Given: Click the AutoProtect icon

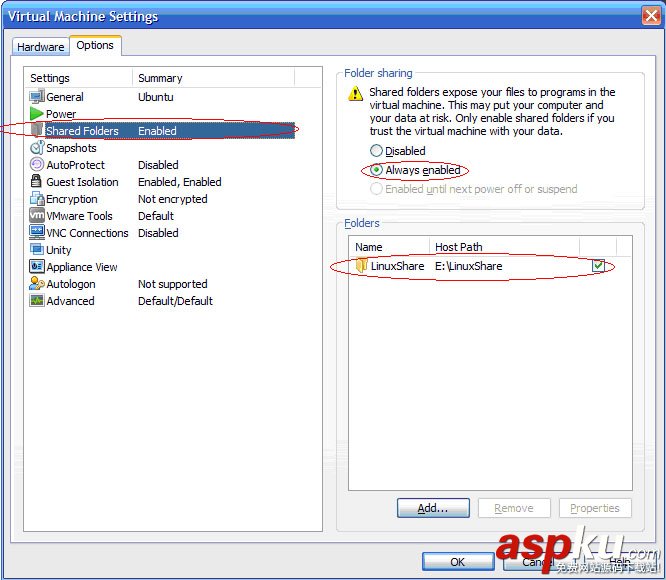Looking at the screenshot, I should coord(37,164).
